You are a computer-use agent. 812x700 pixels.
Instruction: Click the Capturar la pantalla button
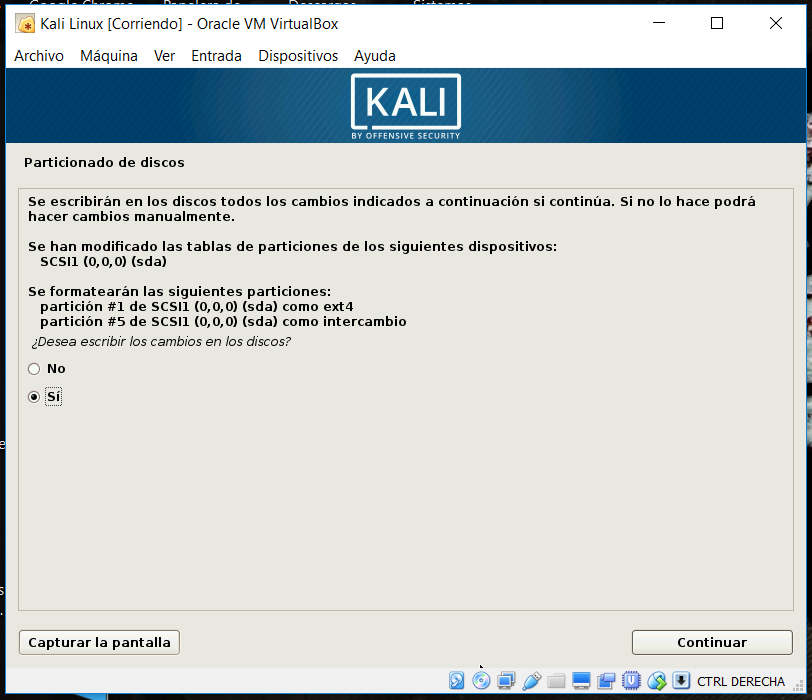point(99,642)
